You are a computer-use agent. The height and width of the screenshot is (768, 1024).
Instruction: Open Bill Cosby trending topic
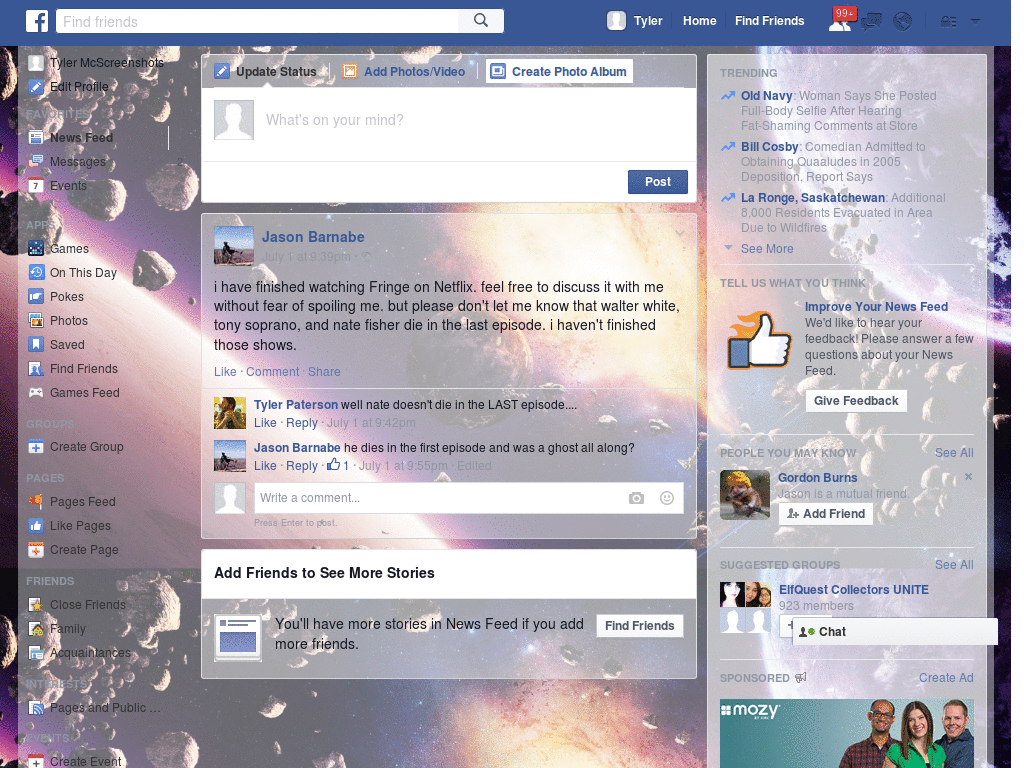pos(769,147)
